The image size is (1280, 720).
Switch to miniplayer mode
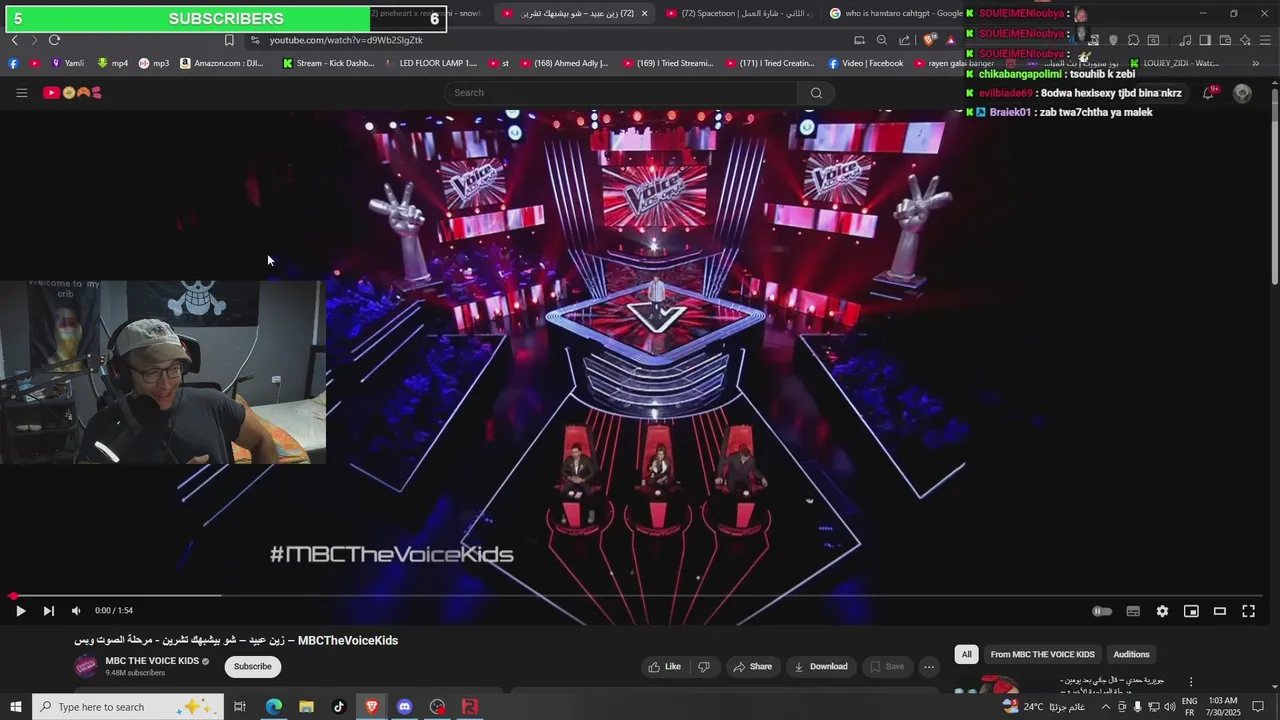[1191, 611]
